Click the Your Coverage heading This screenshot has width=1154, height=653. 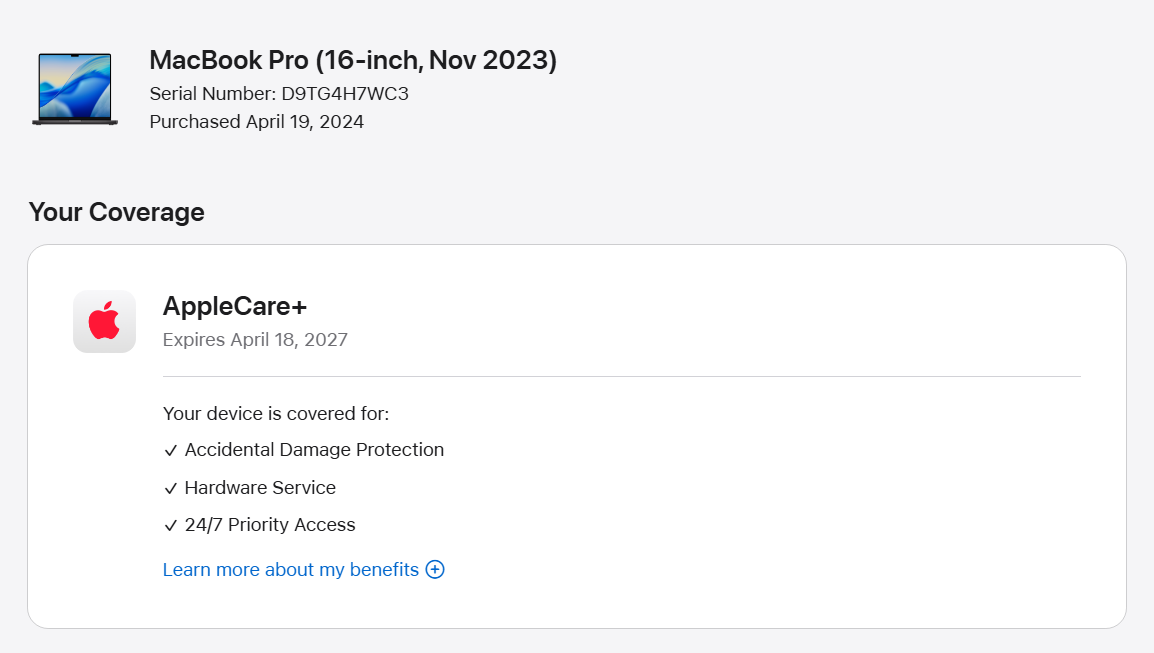(117, 212)
